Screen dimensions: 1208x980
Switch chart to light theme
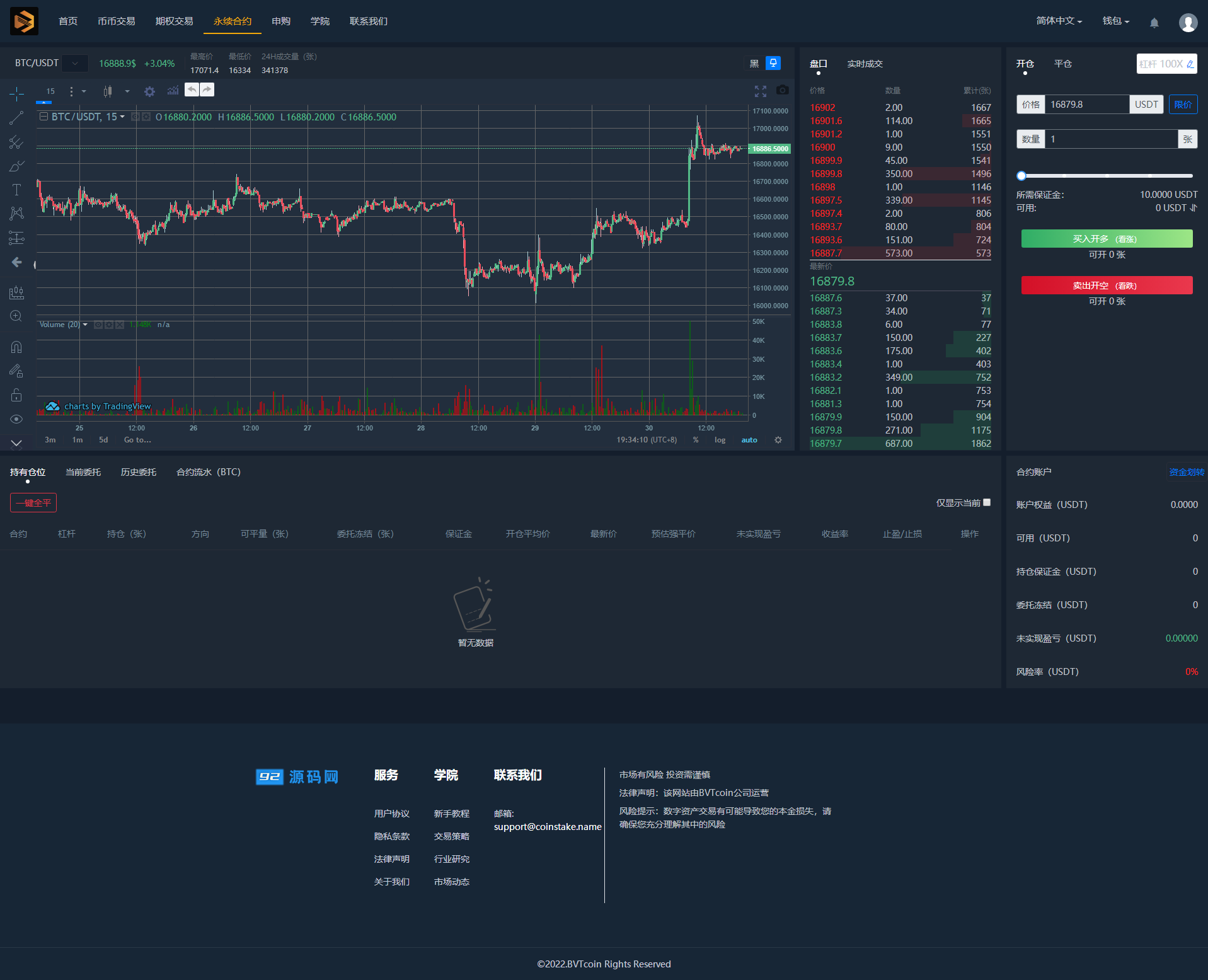click(x=773, y=63)
